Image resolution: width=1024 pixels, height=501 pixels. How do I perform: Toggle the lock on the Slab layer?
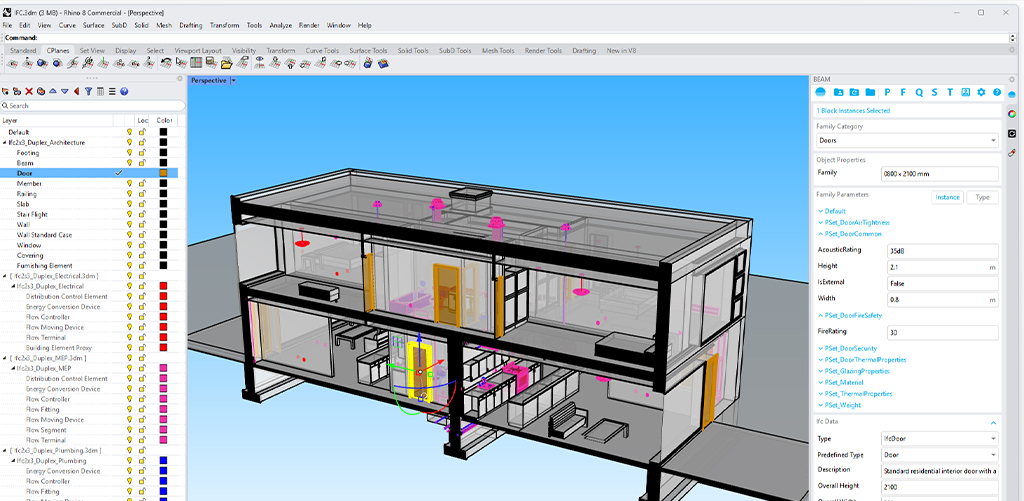(x=142, y=204)
